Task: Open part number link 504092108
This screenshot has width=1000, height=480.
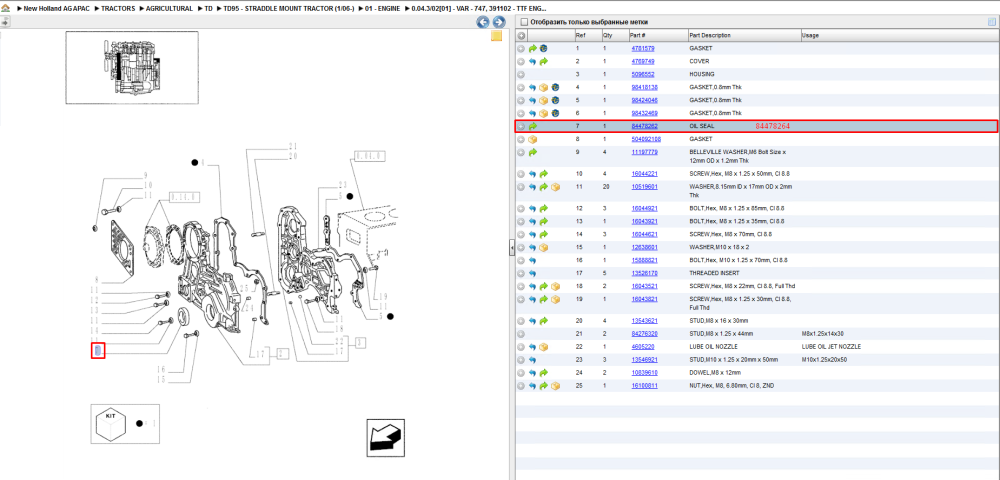Action: 645,139
